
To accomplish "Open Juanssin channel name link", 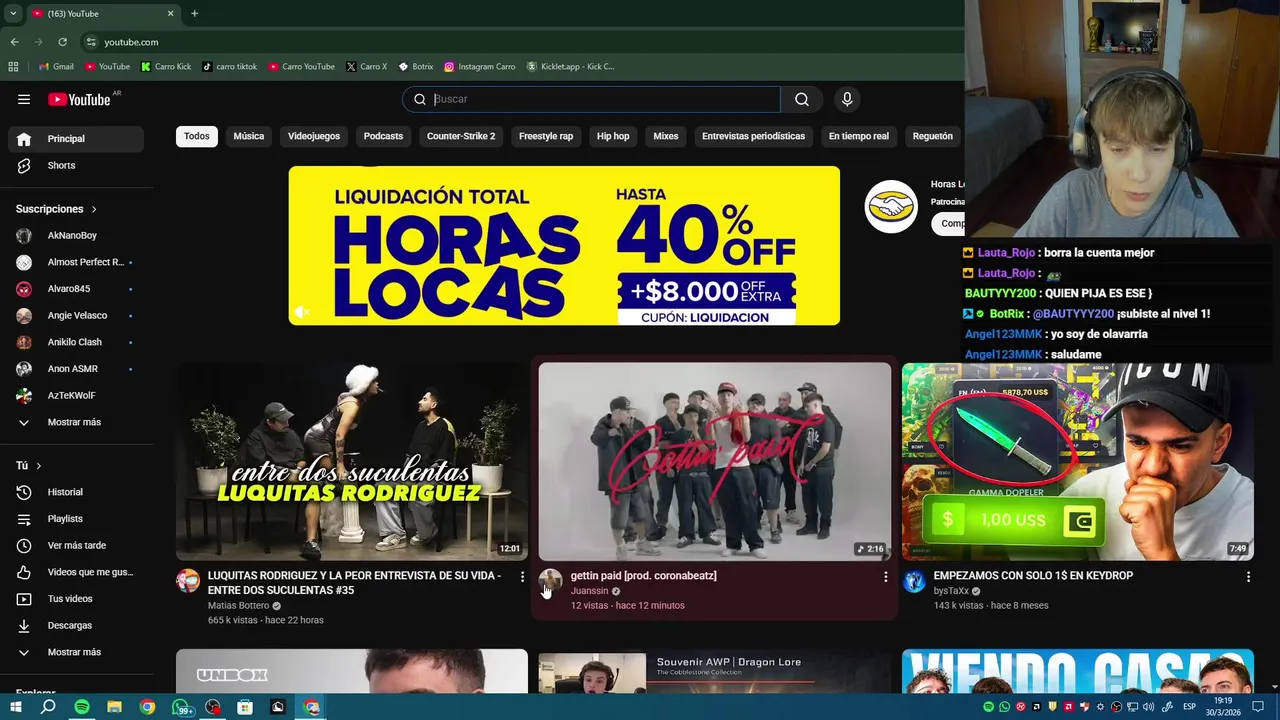I will coord(589,591).
